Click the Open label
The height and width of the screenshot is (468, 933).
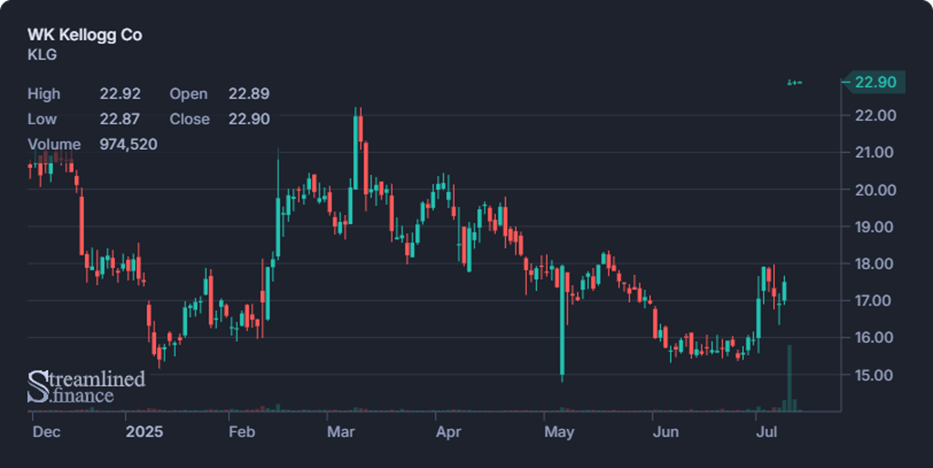point(189,94)
